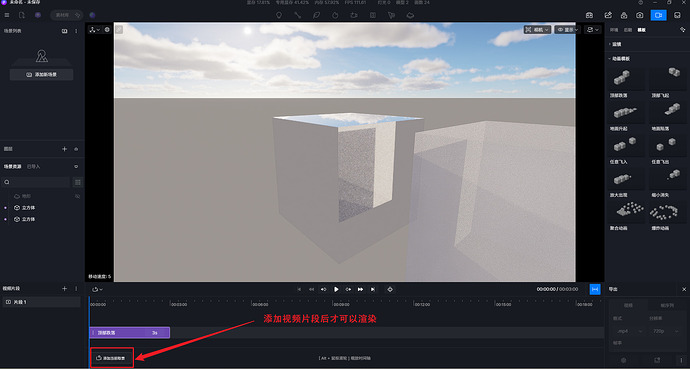This screenshot has height=369, width=690.
Task: Select the 地面升起 animation template
Action: coord(626,113)
